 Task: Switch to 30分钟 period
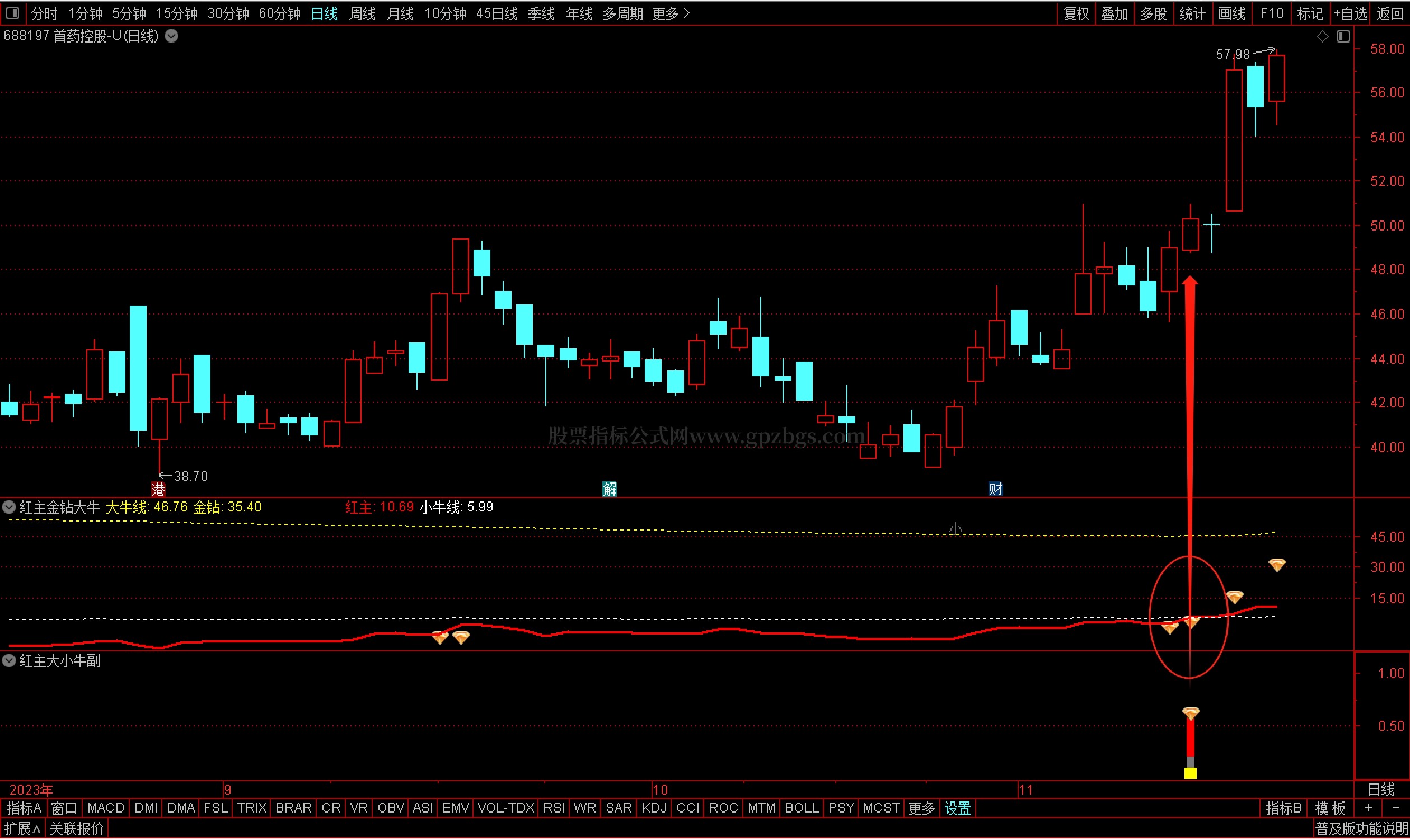228,13
